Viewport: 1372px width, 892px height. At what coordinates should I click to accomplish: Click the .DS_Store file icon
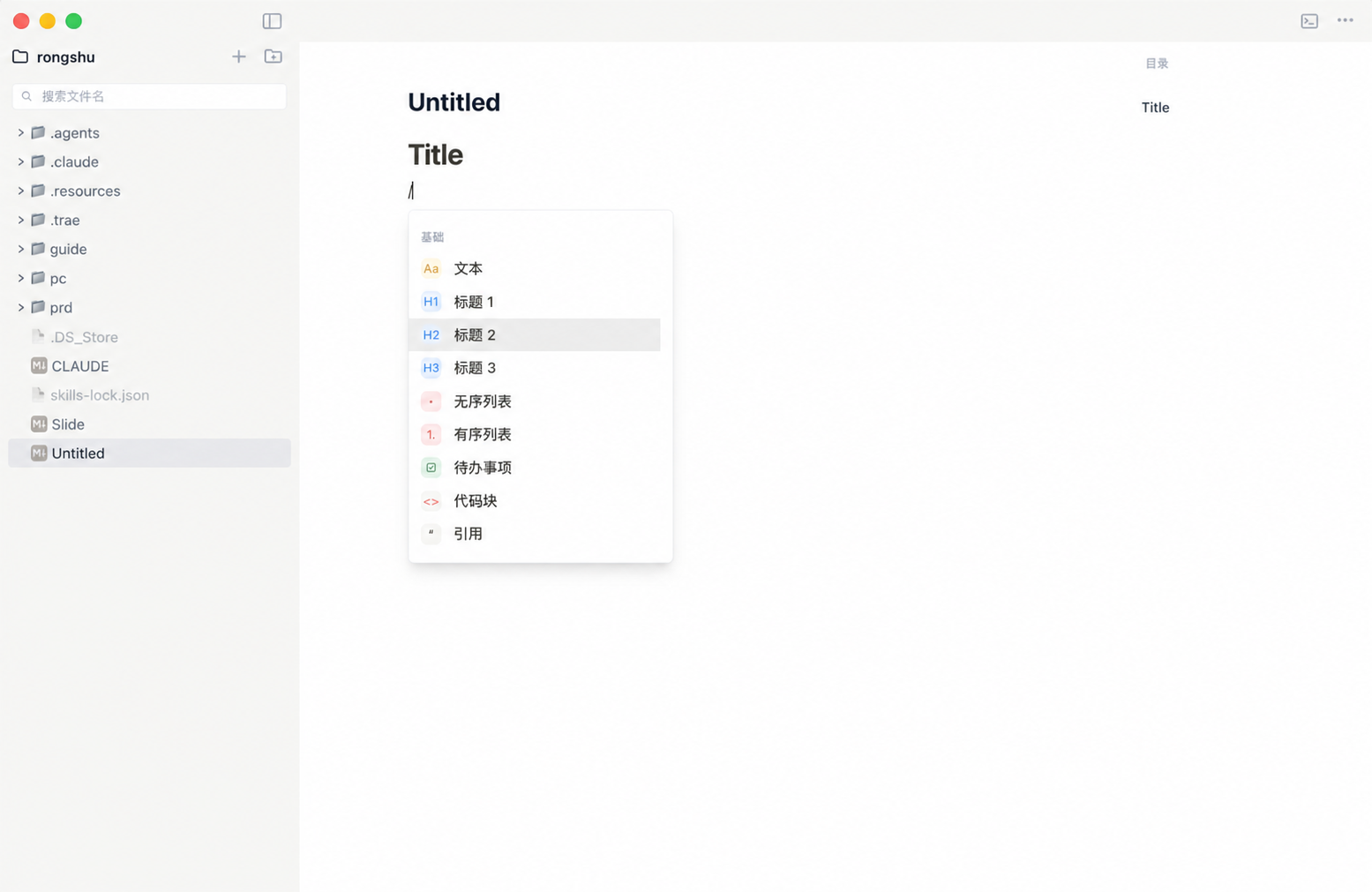38,336
